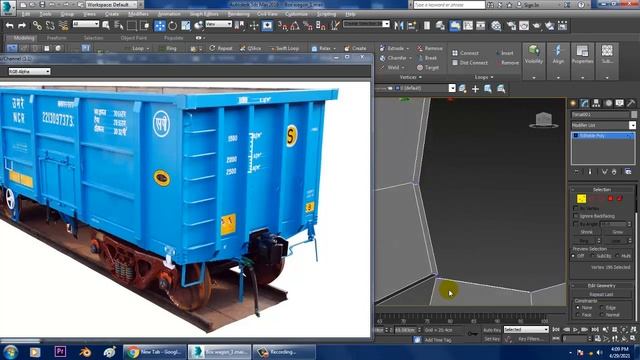
Task: Select Constraints None radio
Action: click(x=578, y=308)
